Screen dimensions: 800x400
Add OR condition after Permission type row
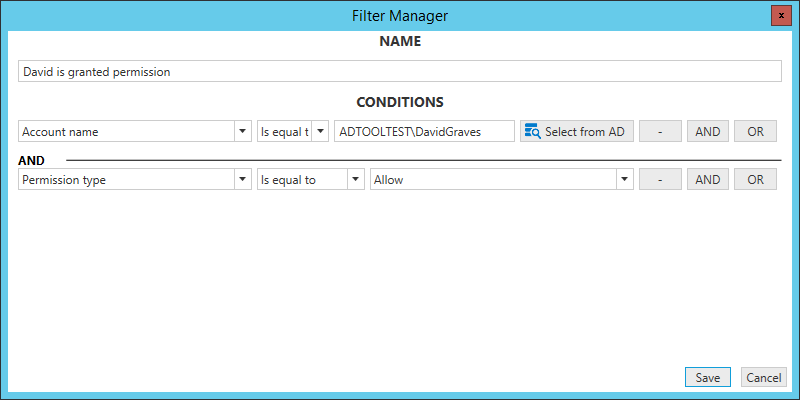[x=756, y=180]
